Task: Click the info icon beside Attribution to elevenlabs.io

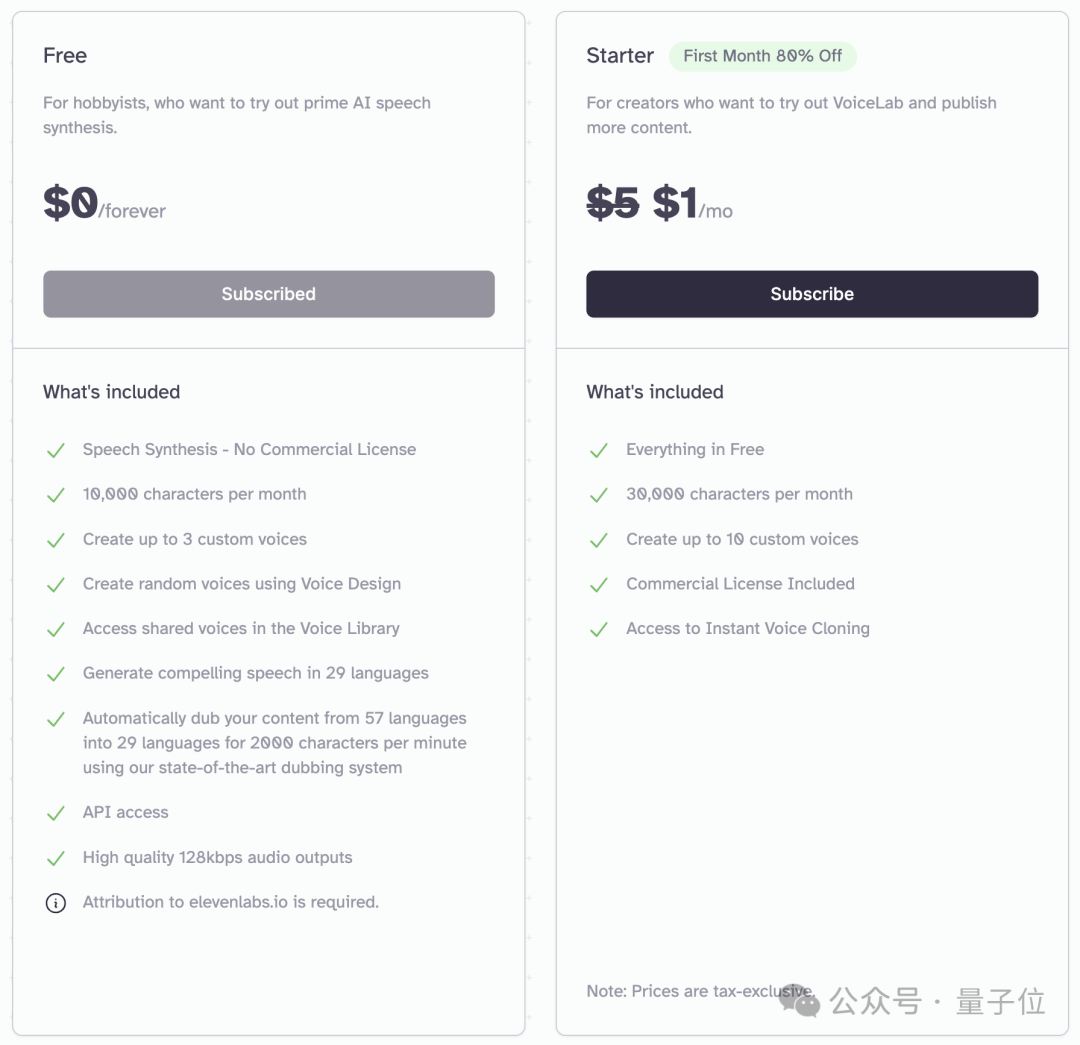Action: point(56,902)
